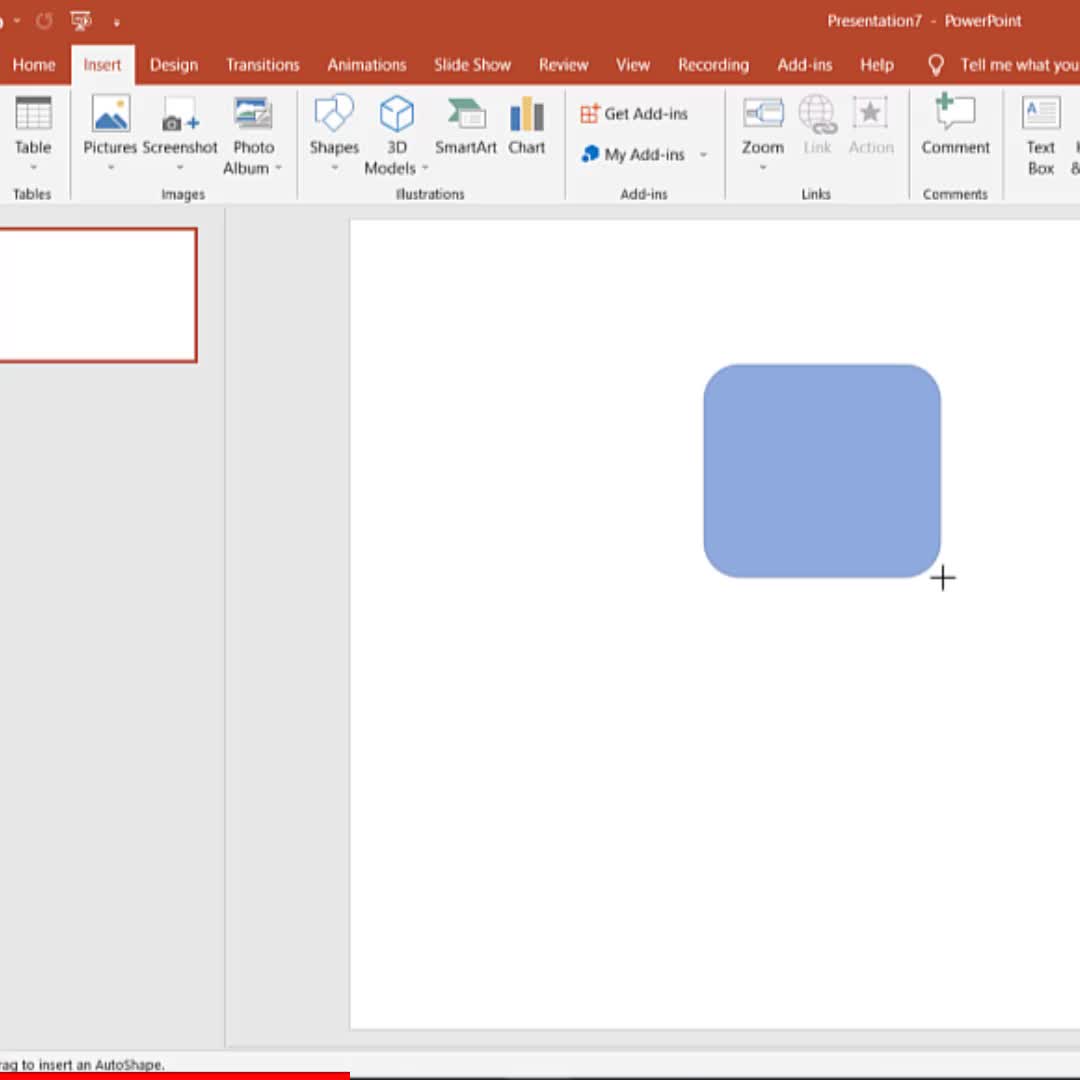Expand the Zoom dropdown in Links group
Image resolution: width=1080 pixels, height=1080 pixels.
(762, 167)
